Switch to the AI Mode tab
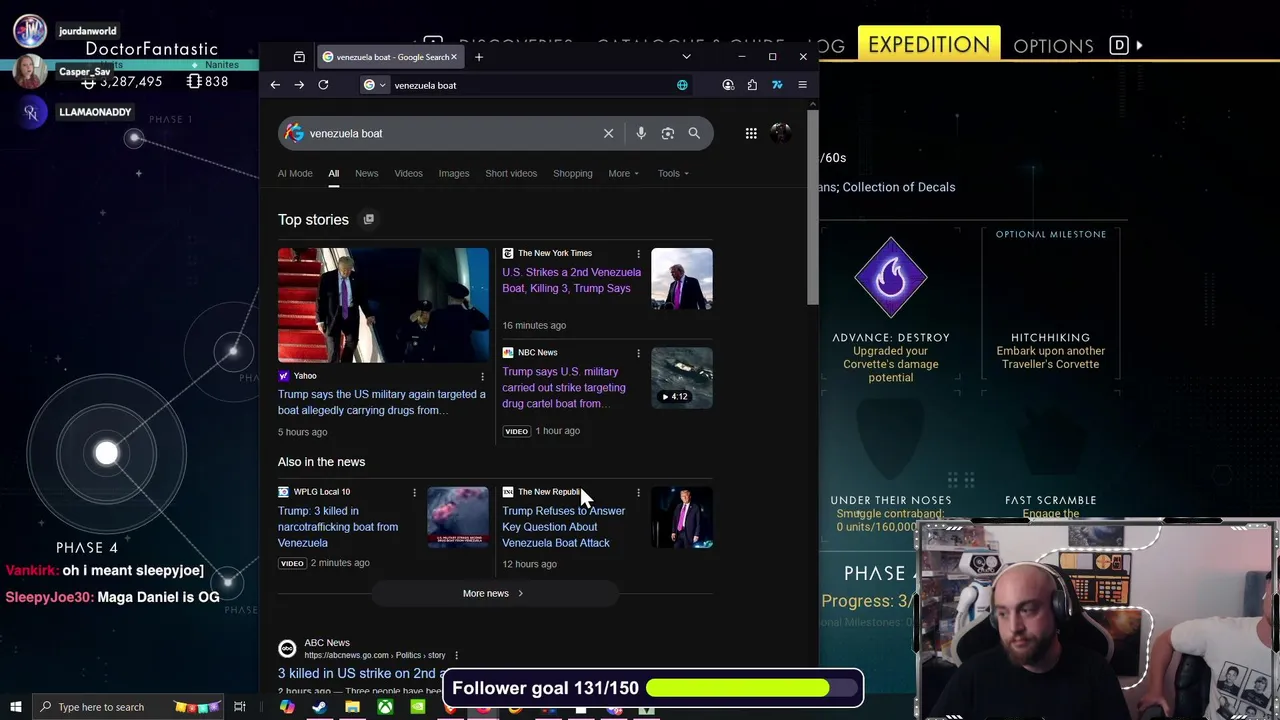1280x720 pixels. [295, 173]
